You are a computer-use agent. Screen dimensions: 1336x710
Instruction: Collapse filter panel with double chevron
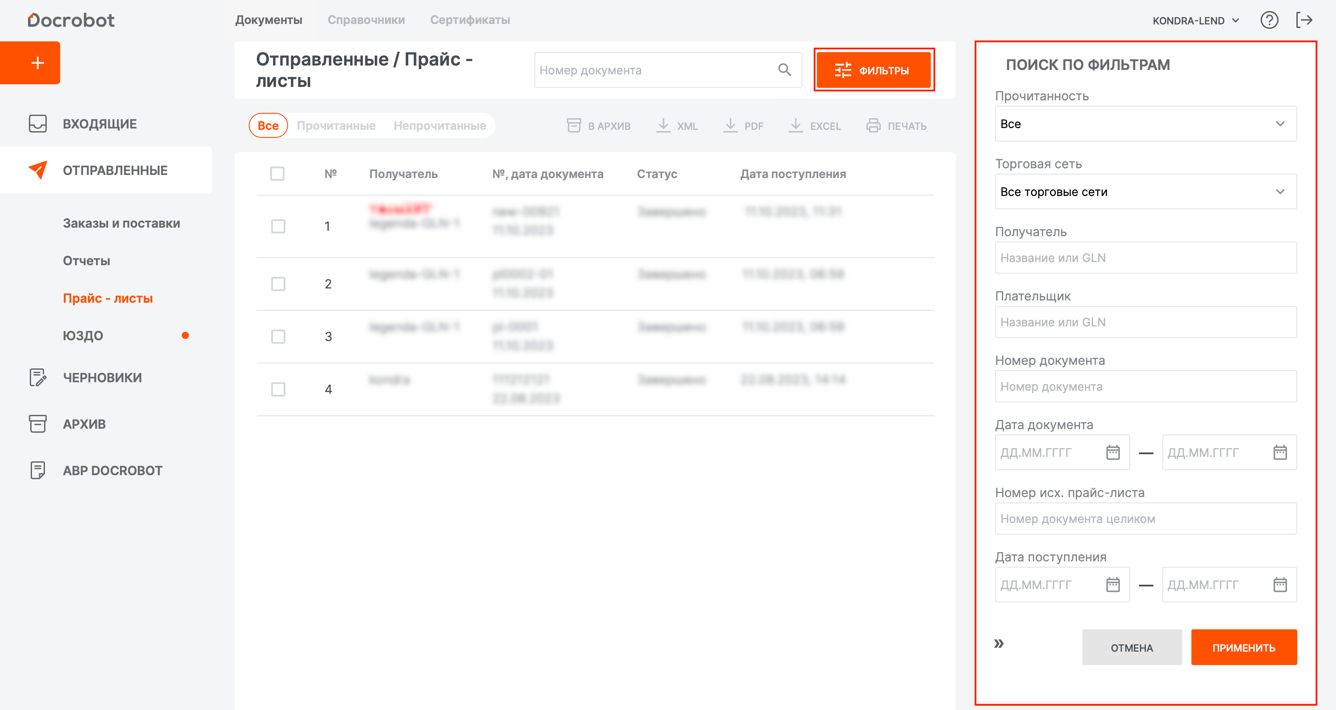pyautogui.click(x=999, y=644)
